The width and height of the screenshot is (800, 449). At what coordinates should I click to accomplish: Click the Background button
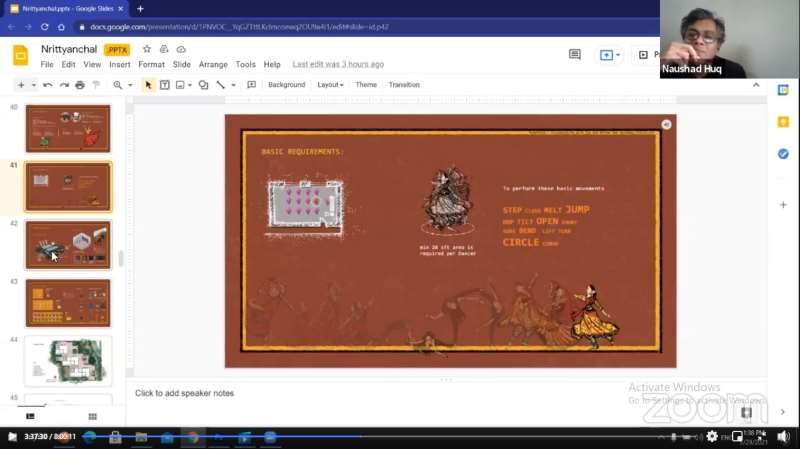(286, 85)
